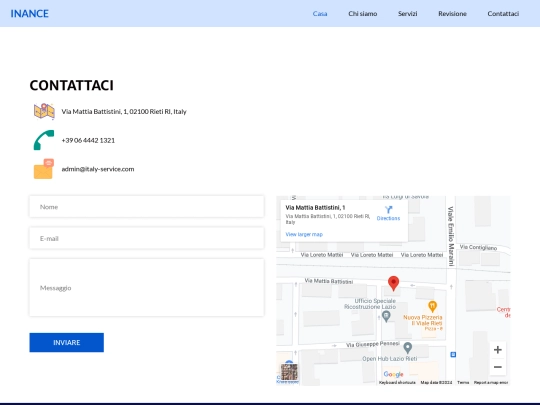
Task: Go to the Chi siamo page
Action: click(x=363, y=14)
